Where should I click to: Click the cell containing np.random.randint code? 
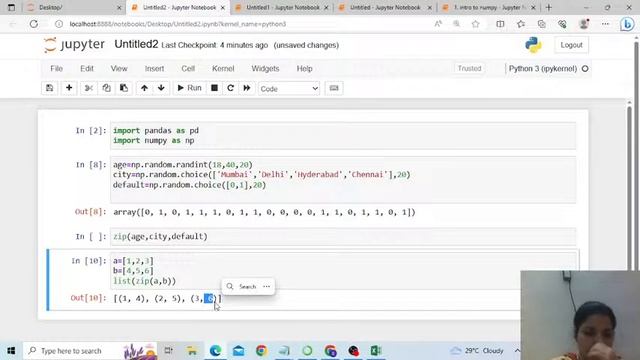[x=343, y=180]
